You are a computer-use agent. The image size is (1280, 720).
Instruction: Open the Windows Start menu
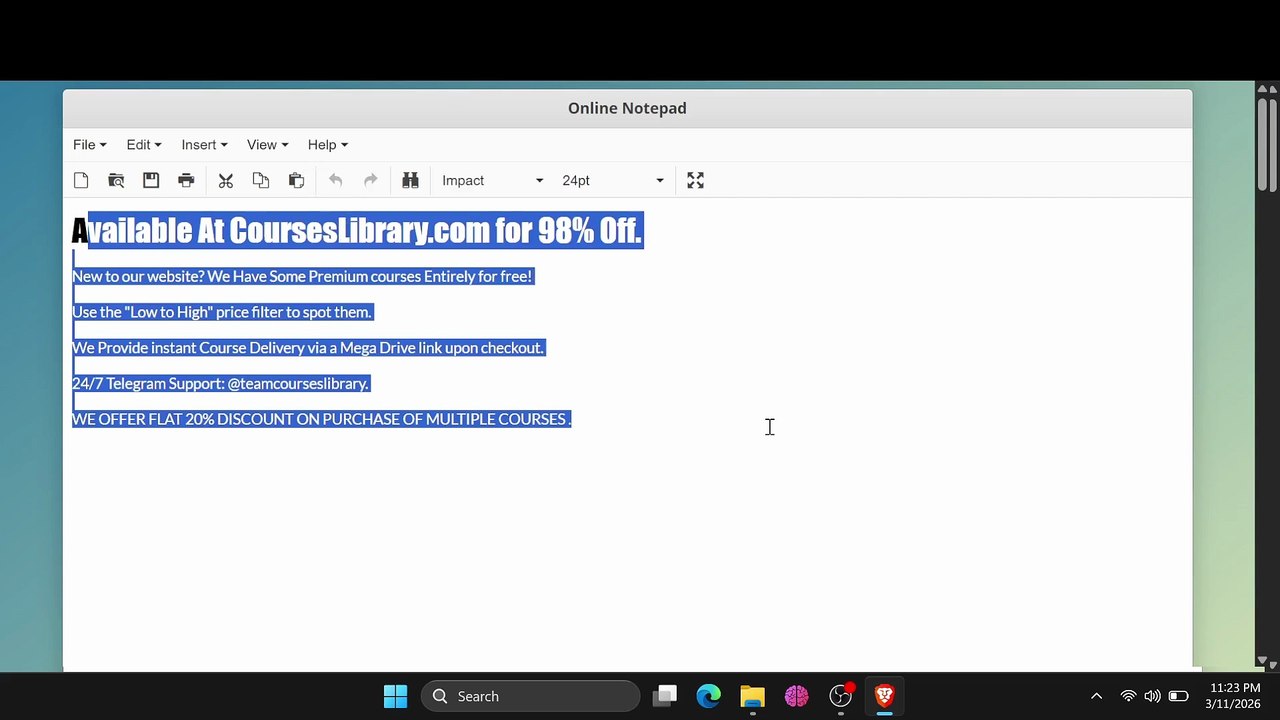click(396, 696)
